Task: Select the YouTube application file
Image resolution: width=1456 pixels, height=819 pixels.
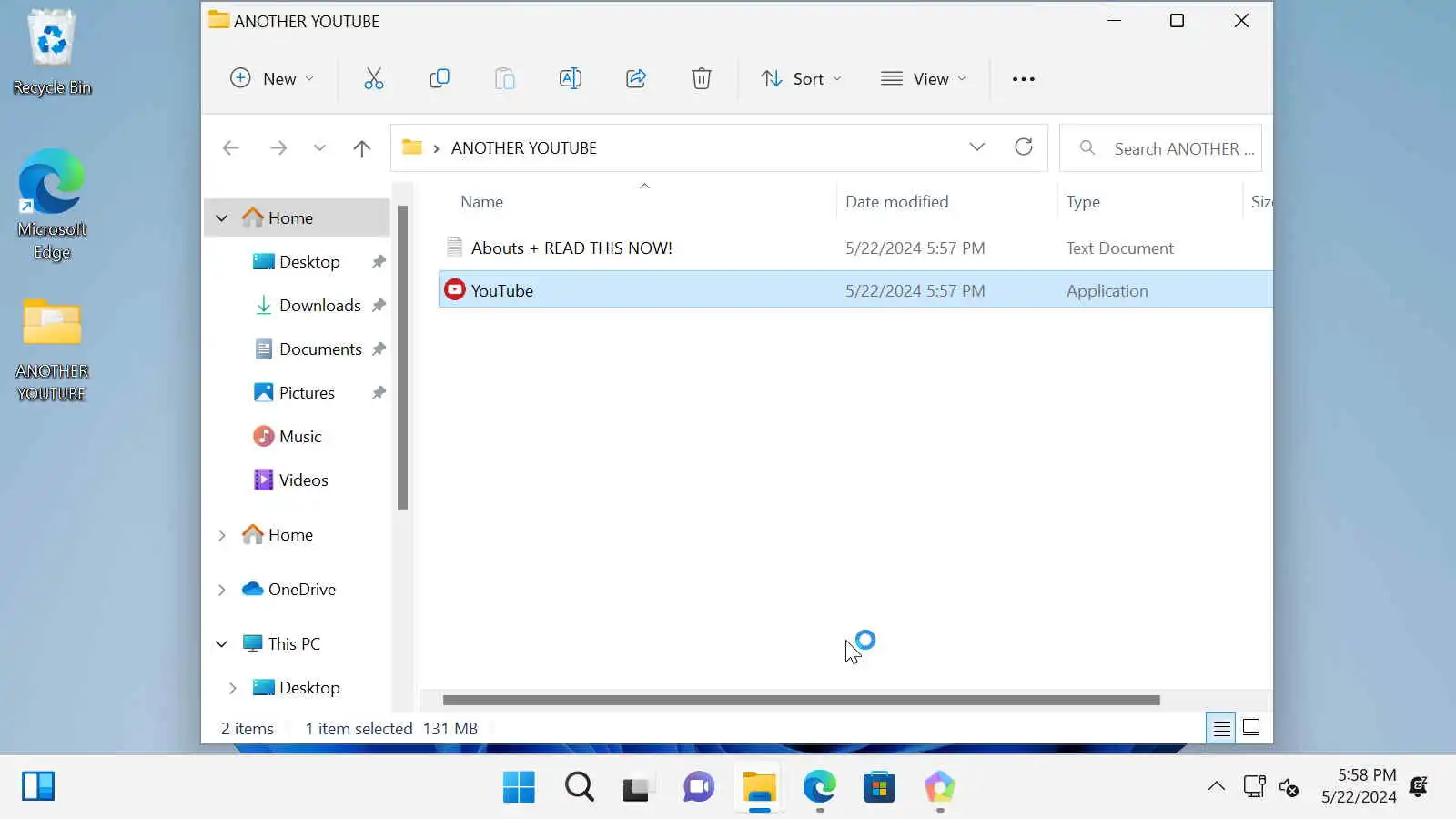Action: coord(855,290)
